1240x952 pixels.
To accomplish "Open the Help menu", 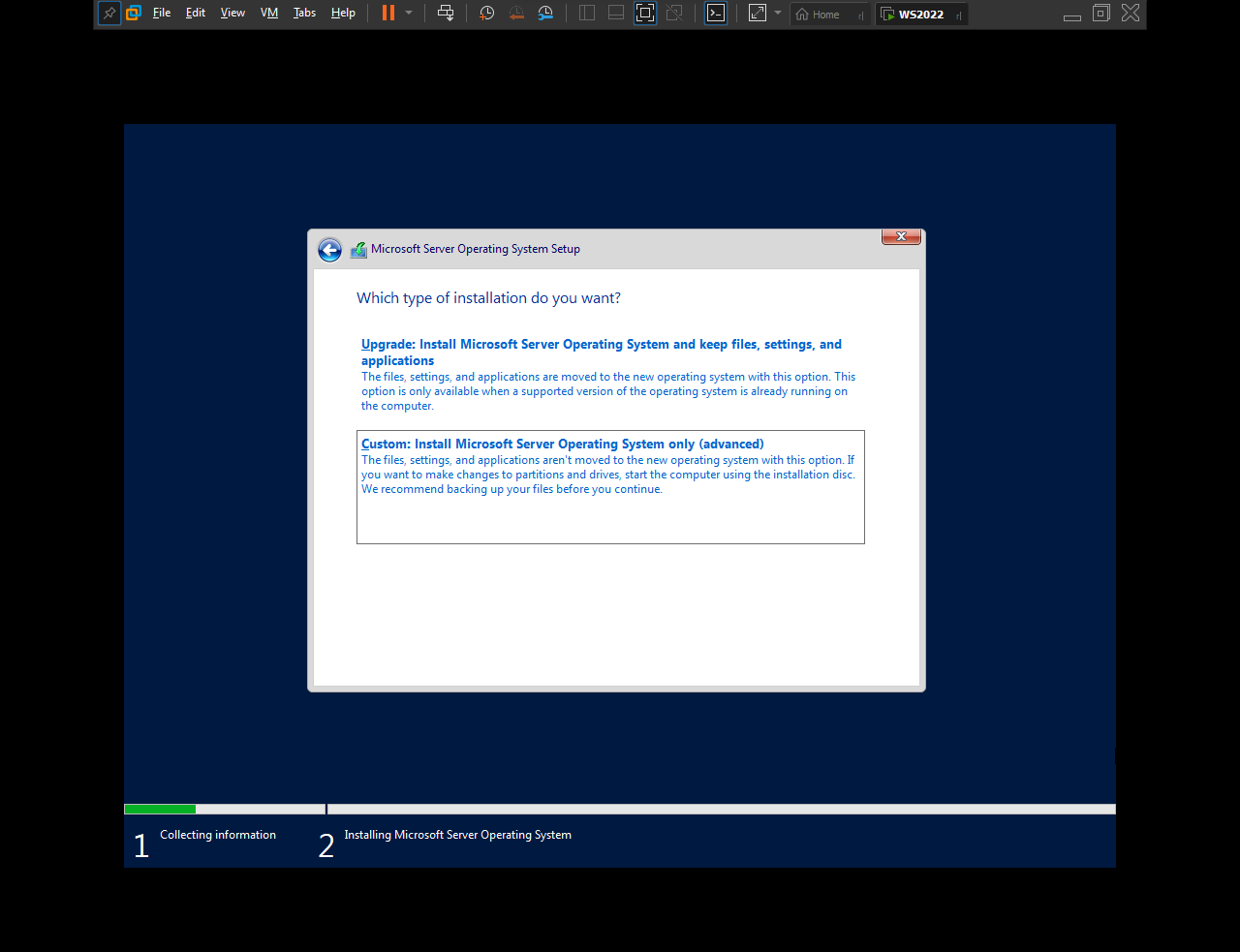I will pyautogui.click(x=343, y=14).
